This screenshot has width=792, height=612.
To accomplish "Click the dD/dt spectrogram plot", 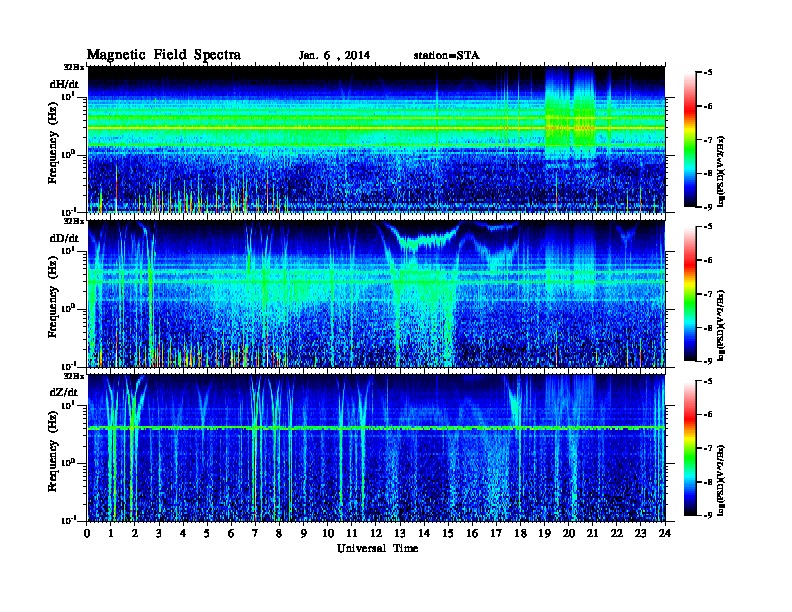I will [x=376, y=294].
